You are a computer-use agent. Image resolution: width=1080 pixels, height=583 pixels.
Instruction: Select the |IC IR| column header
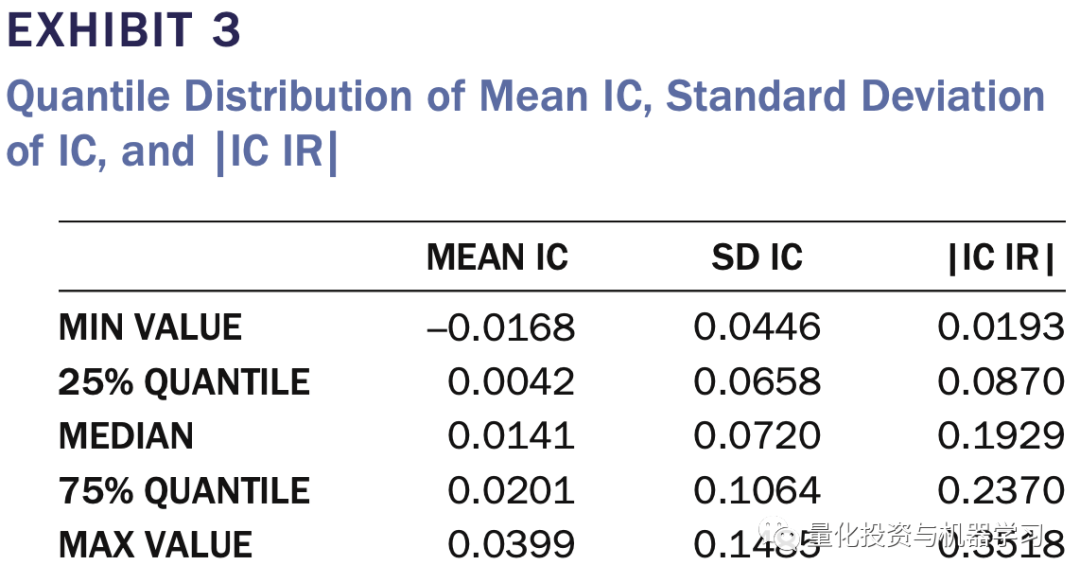pos(1001,258)
